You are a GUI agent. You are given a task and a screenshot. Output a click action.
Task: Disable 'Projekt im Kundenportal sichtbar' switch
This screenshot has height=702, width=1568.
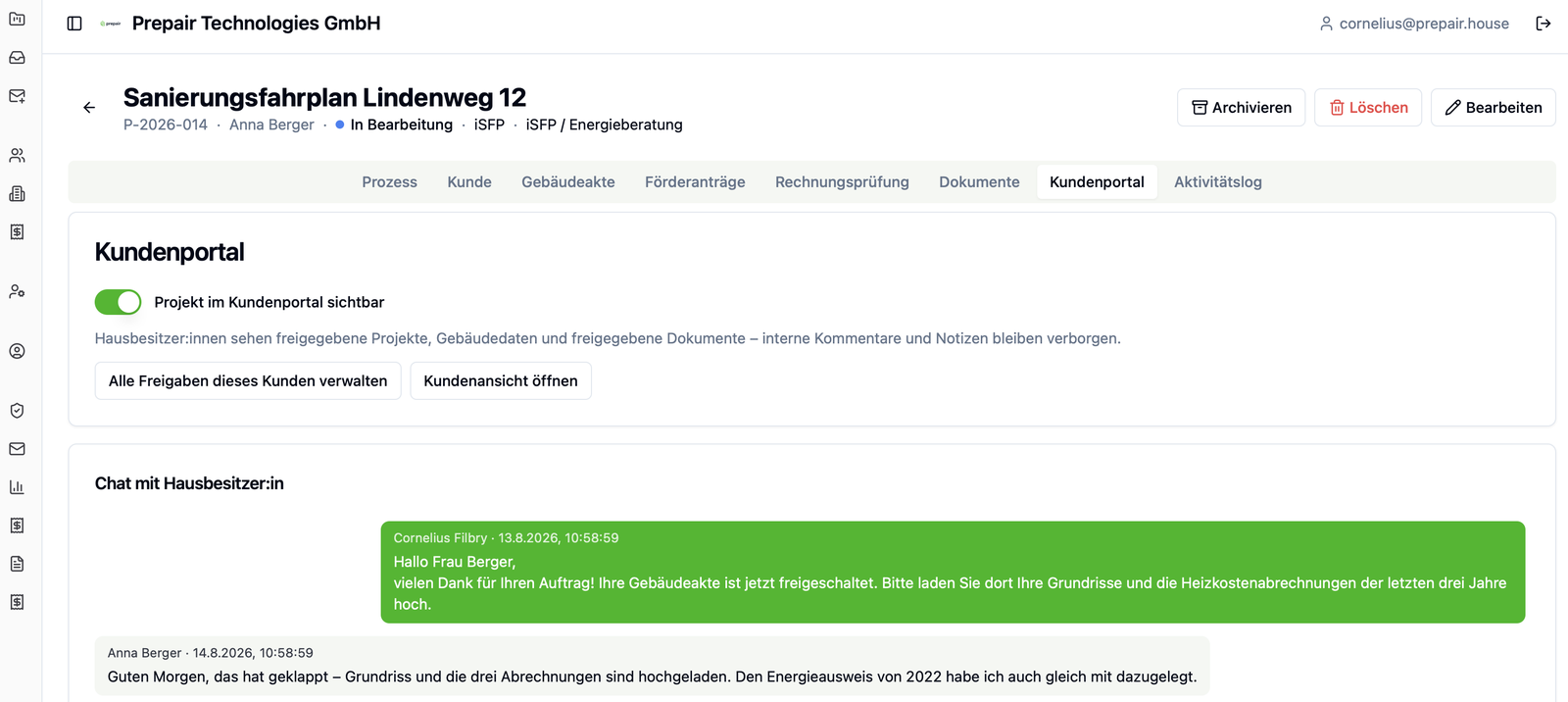[118, 302]
